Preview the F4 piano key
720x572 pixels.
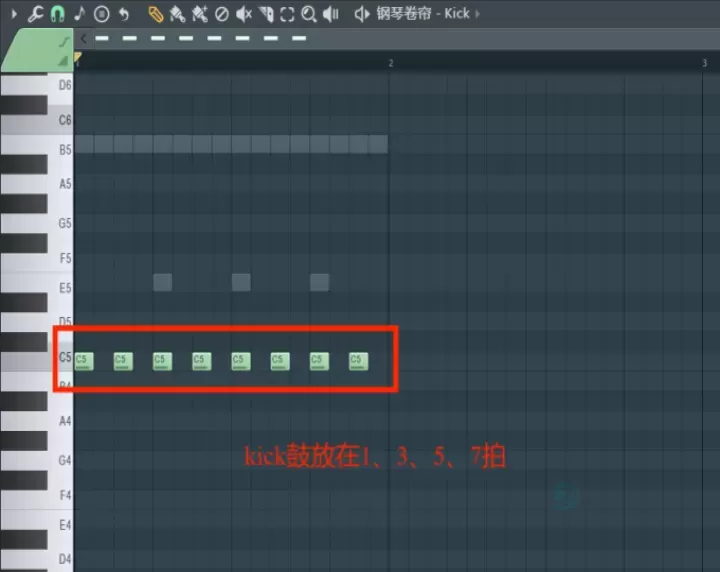click(x=60, y=495)
